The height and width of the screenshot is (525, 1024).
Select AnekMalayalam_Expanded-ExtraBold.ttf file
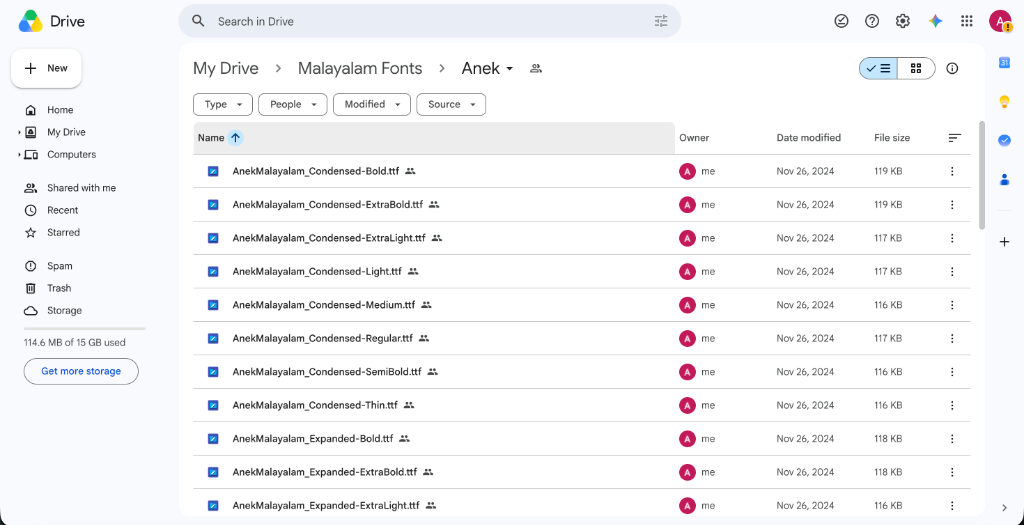(x=582, y=471)
